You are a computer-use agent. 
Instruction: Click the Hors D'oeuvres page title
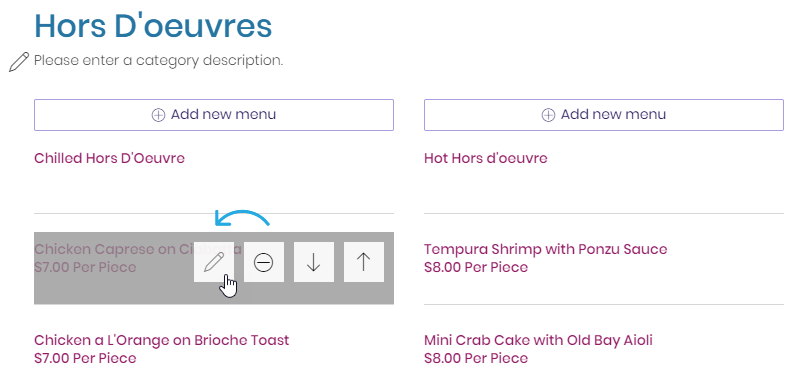153,25
